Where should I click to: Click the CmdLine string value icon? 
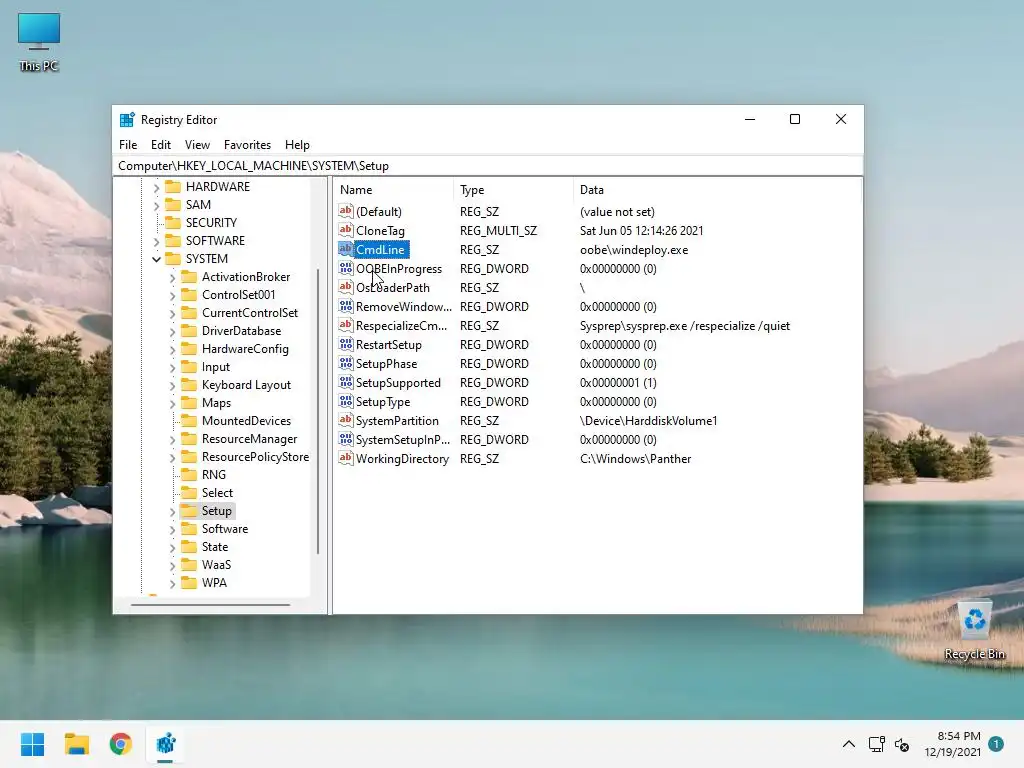click(345, 249)
